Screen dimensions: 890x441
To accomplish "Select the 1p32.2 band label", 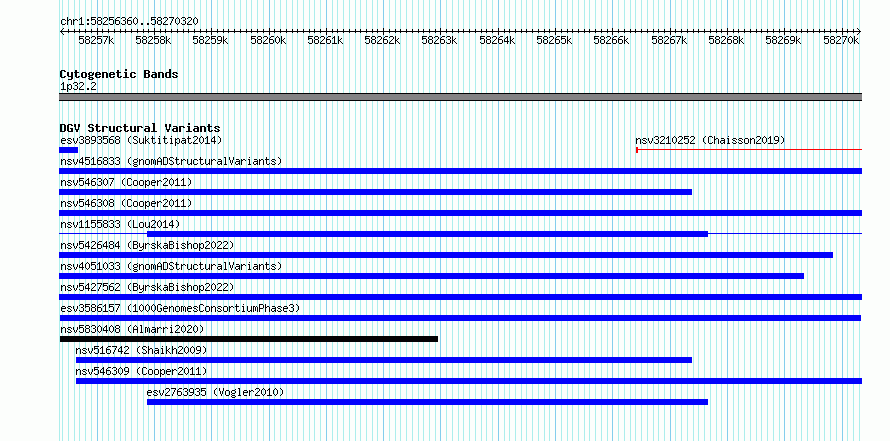I will click(x=78, y=86).
